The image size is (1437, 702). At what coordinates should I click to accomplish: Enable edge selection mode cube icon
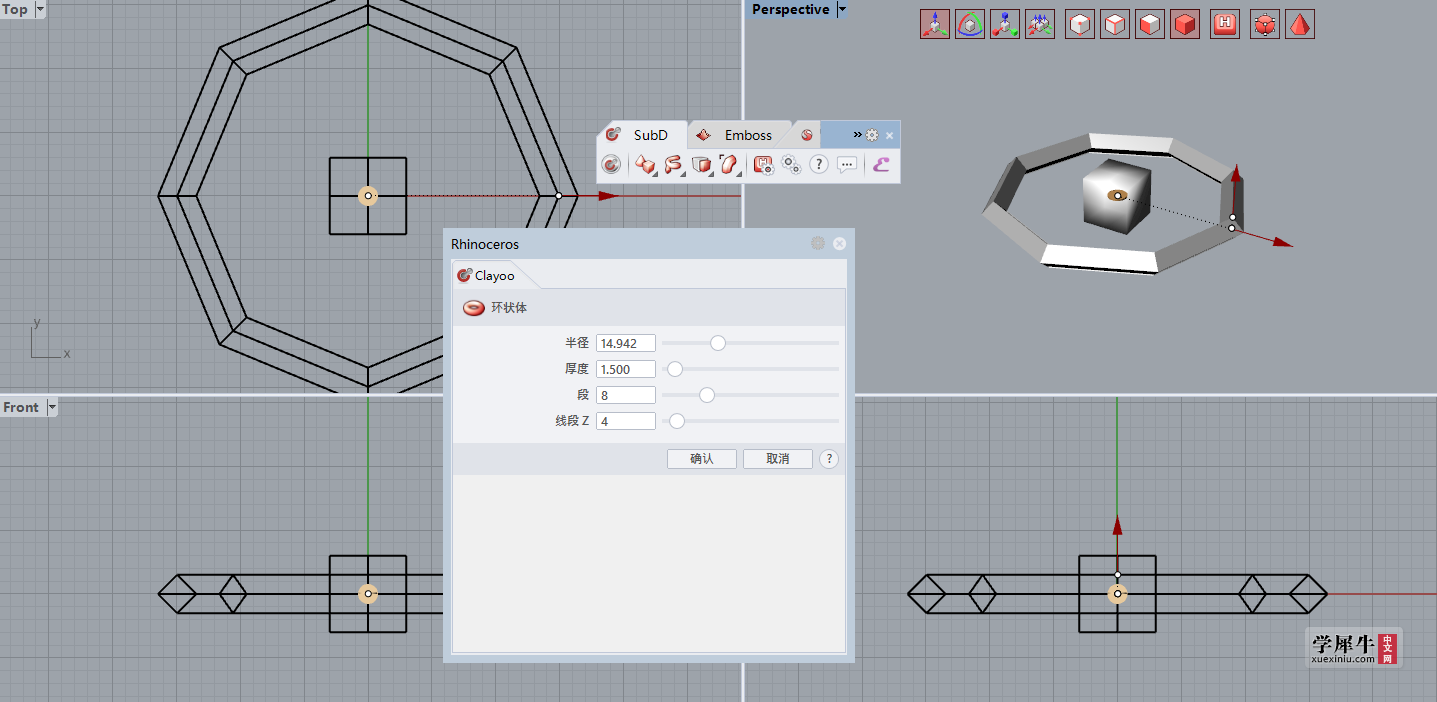point(1115,25)
